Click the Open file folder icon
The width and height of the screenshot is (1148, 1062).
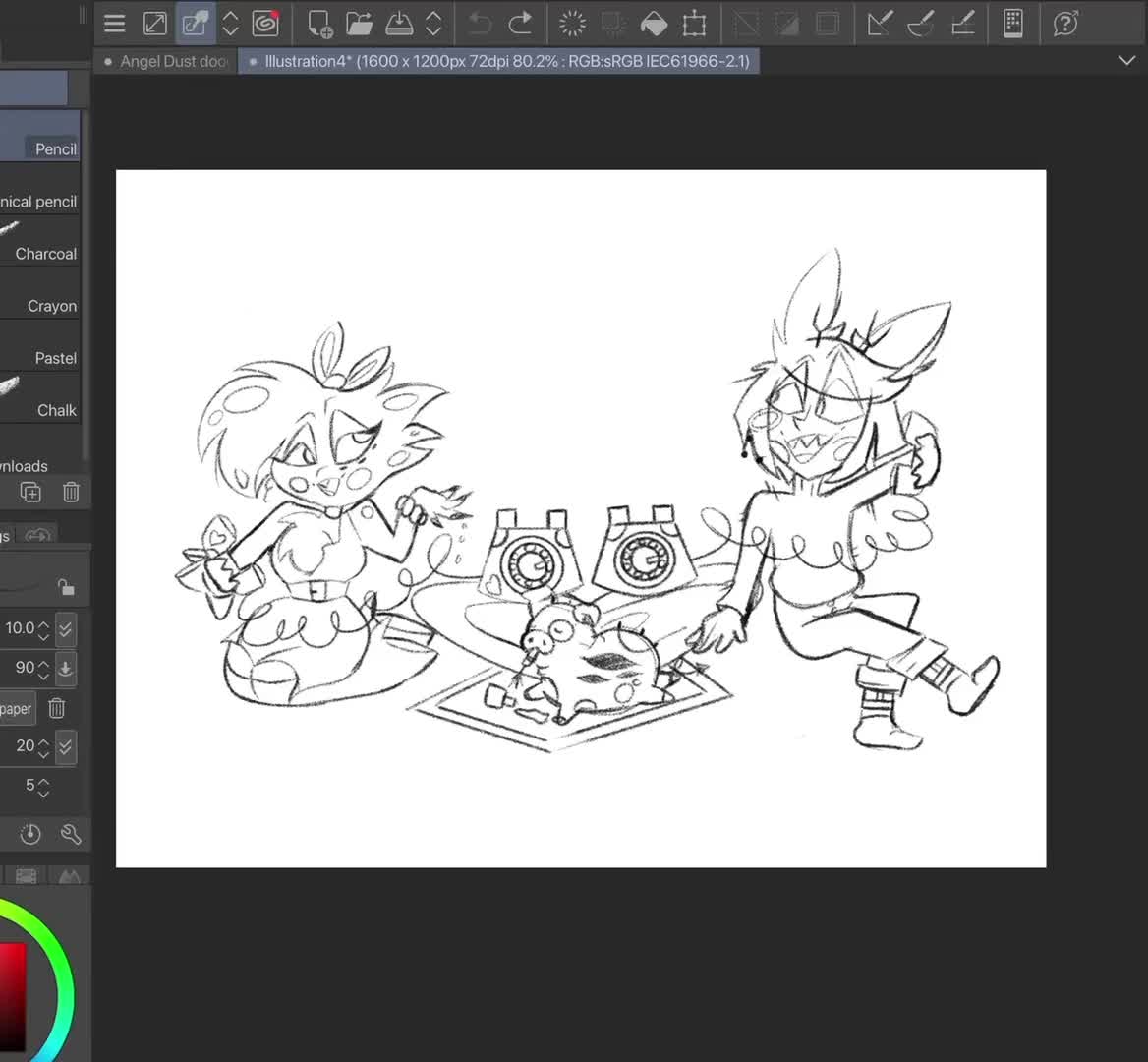[359, 24]
